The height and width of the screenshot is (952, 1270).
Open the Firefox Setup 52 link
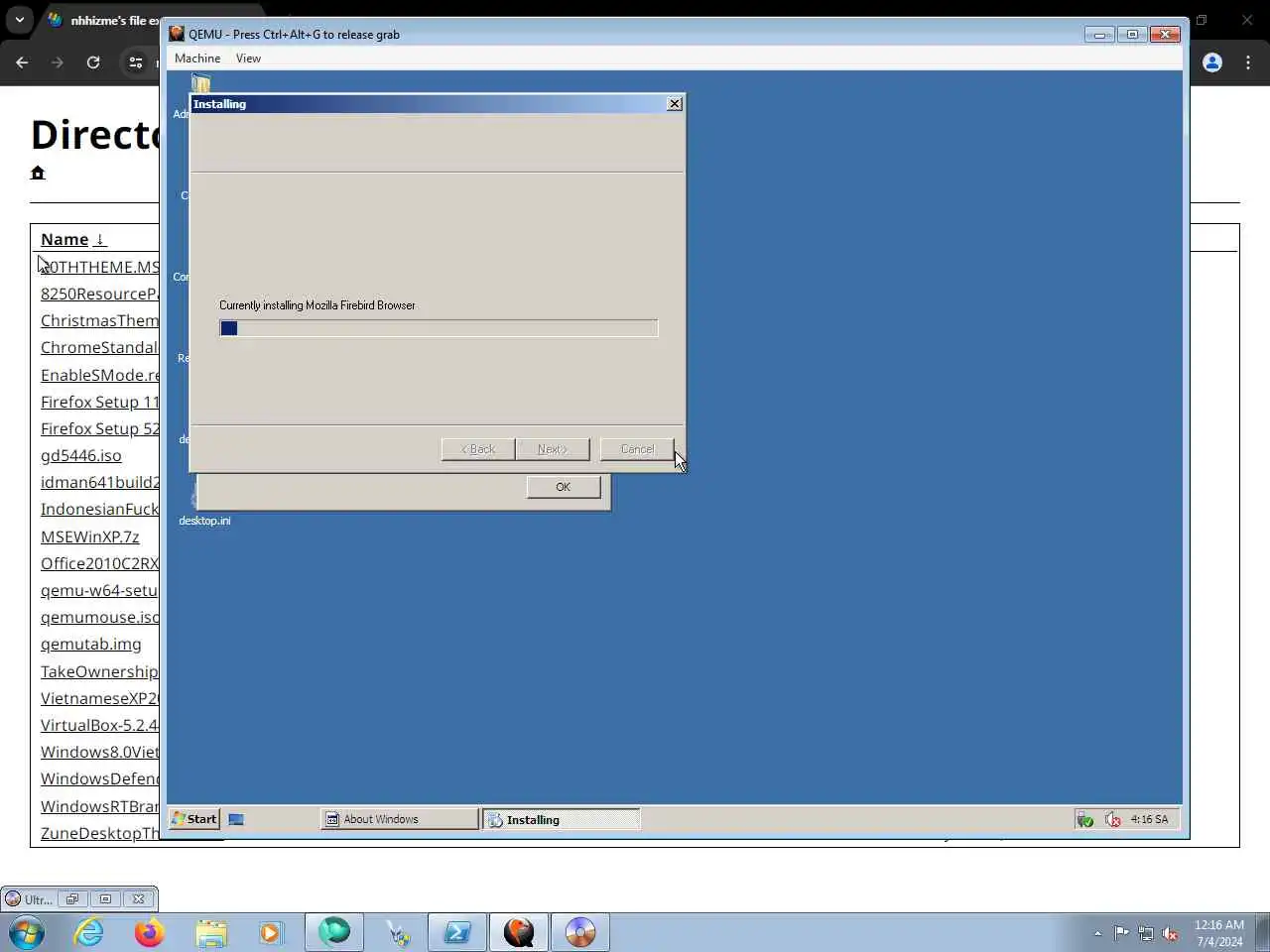pos(99,428)
